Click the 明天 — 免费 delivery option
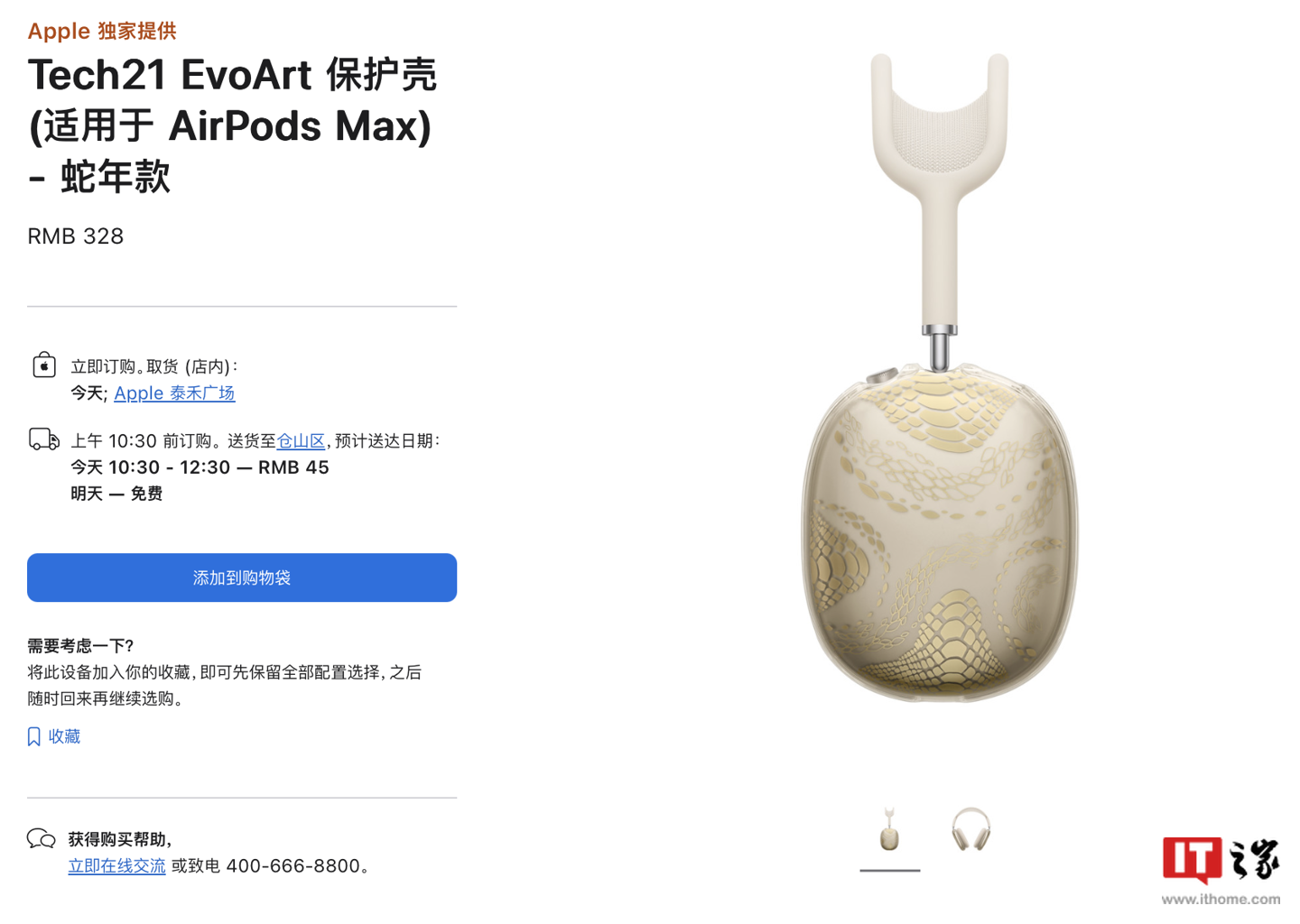This screenshot has width=1300, height=924. [x=116, y=494]
